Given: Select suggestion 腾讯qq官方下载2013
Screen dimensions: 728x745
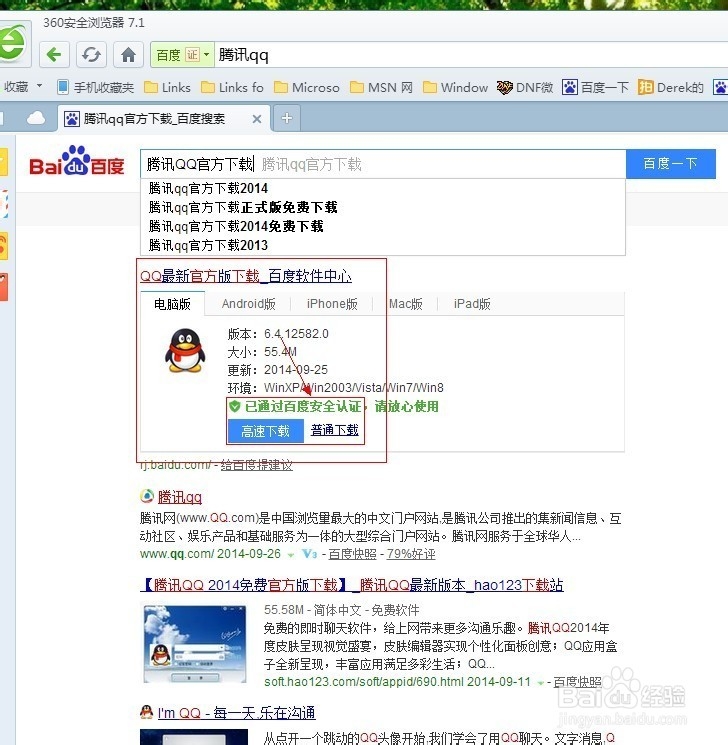Looking at the screenshot, I should coord(383,245).
